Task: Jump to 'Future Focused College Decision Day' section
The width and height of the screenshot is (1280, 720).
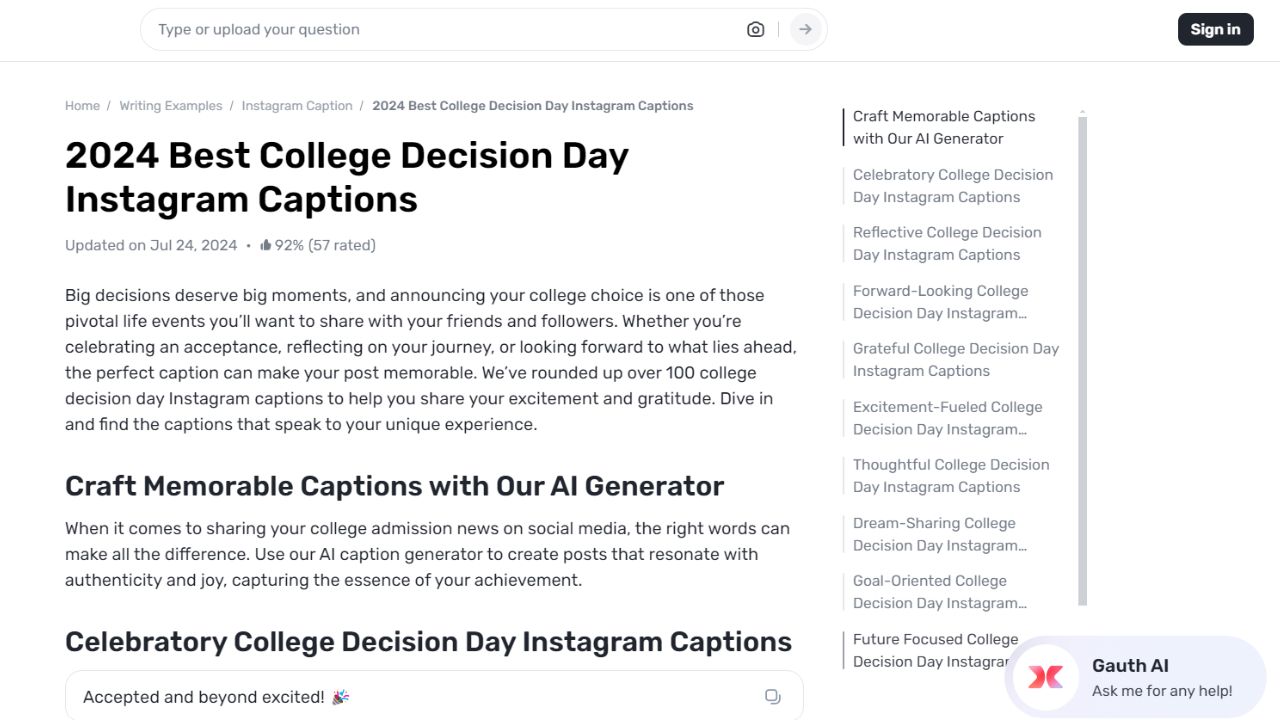Action: (935, 650)
